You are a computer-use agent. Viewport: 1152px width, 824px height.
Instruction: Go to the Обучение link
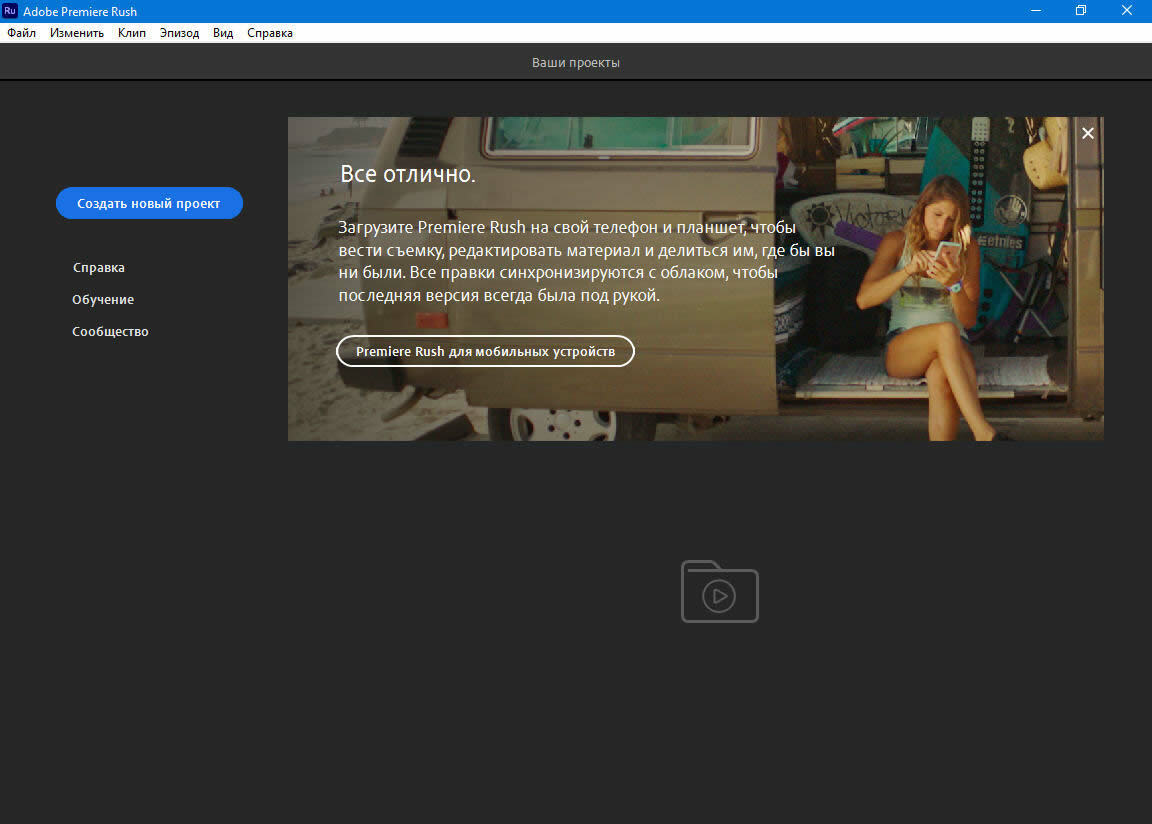[x=103, y=300]
